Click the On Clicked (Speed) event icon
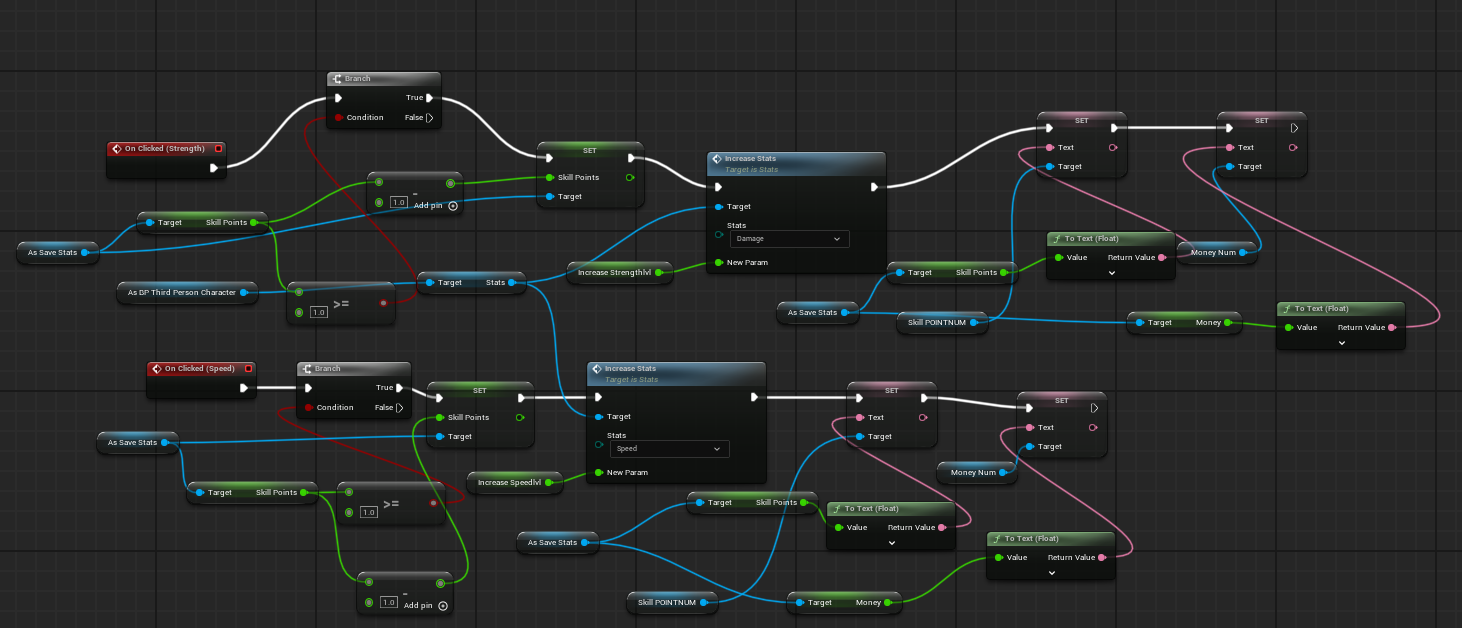This screenshot has width=1462, height=628. point(157,369)
